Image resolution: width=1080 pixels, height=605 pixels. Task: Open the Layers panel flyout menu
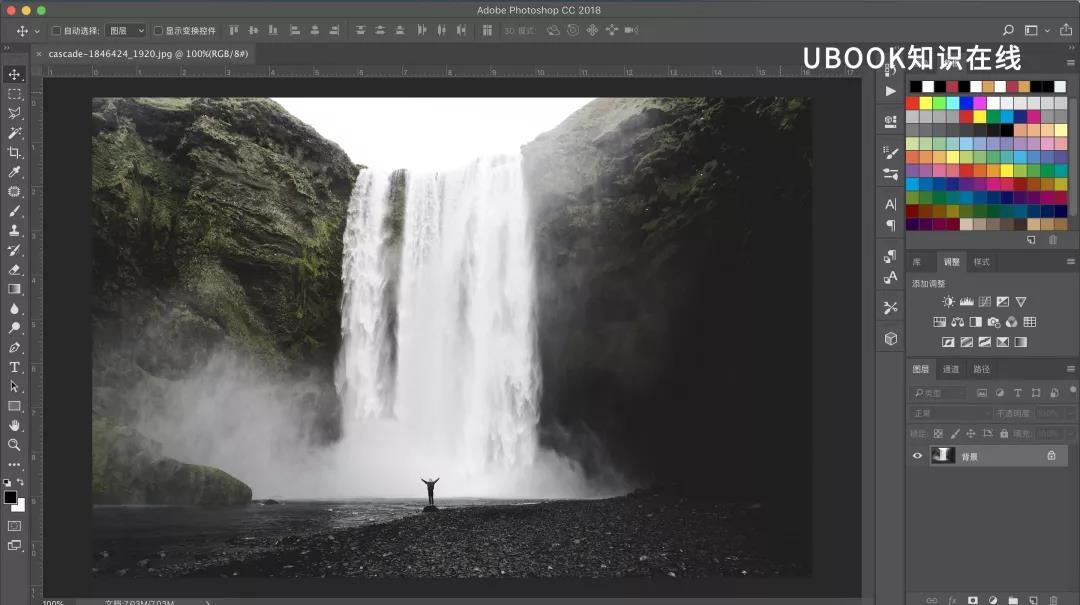[x=1070, y=369]
